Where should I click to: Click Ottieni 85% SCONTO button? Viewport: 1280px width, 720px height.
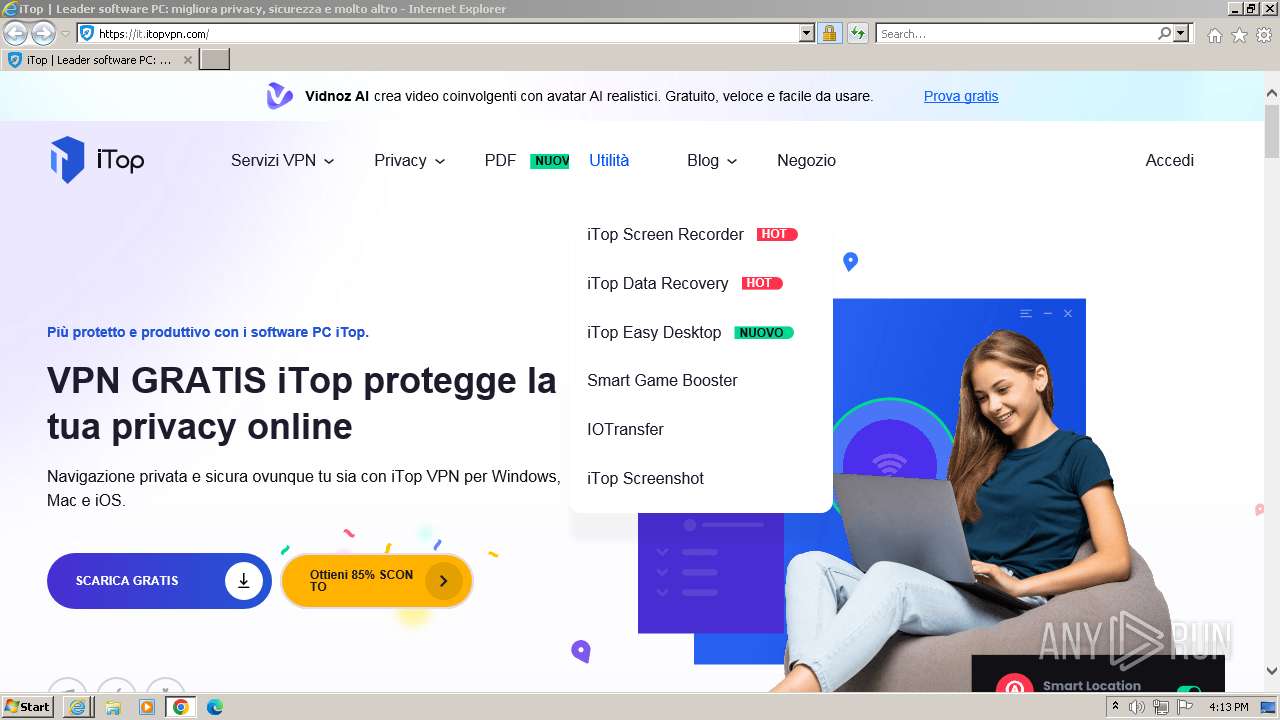[x=377, y=581]
